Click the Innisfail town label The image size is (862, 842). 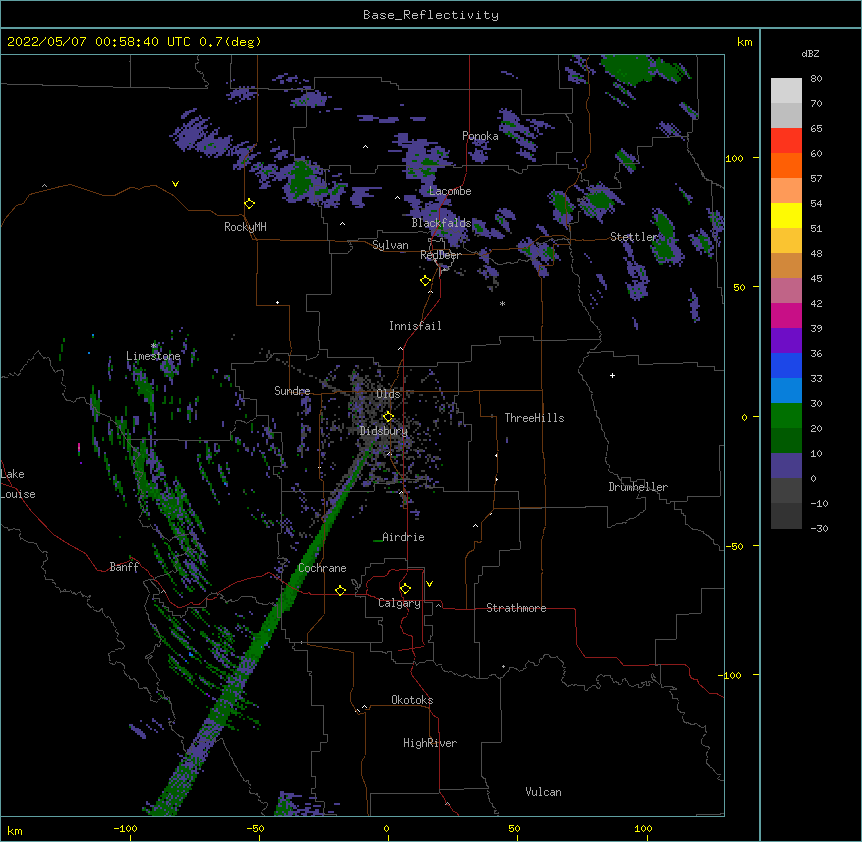pyautogui.click(x=415, y=326)
